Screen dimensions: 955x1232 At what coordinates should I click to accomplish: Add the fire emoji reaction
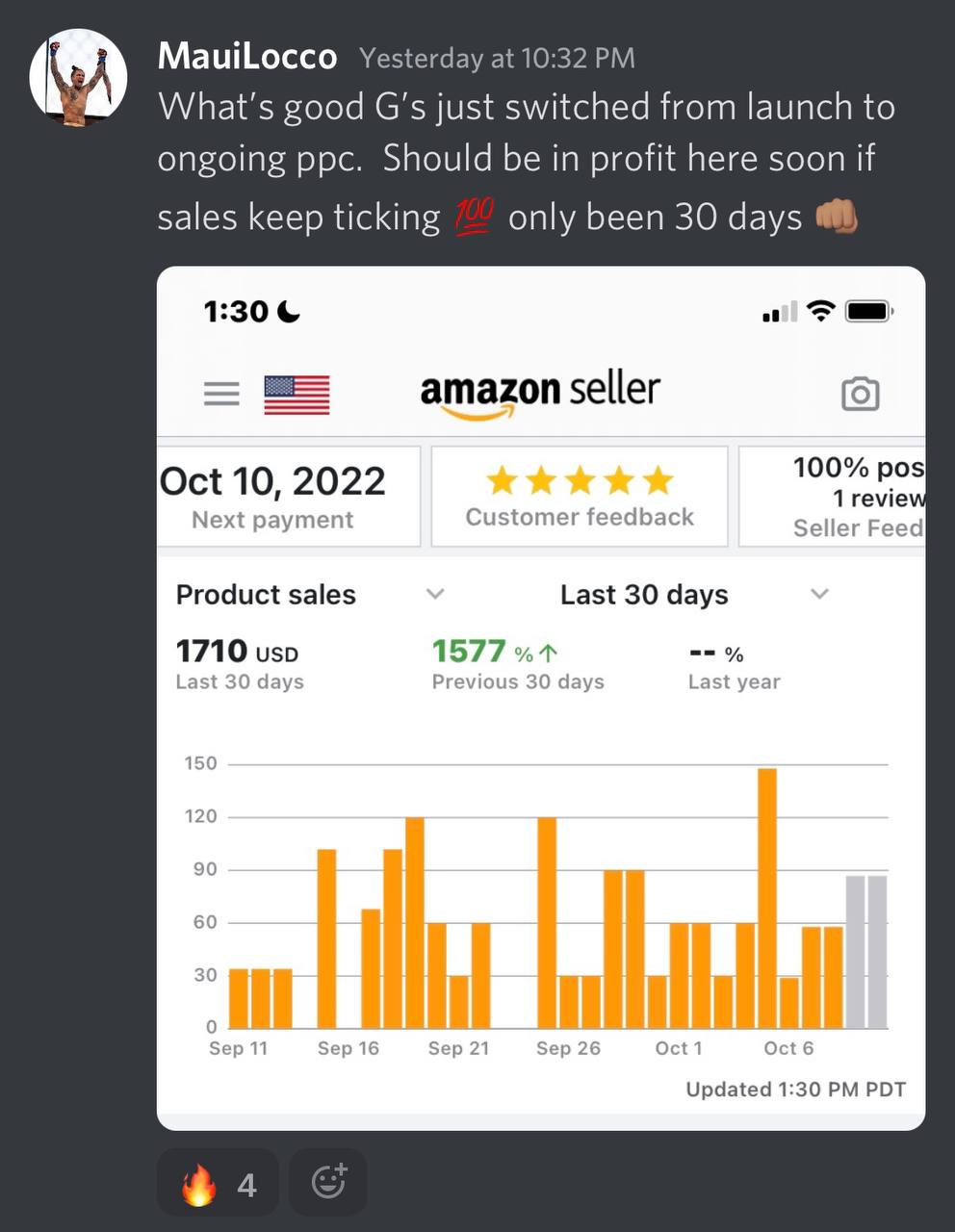219,1183
